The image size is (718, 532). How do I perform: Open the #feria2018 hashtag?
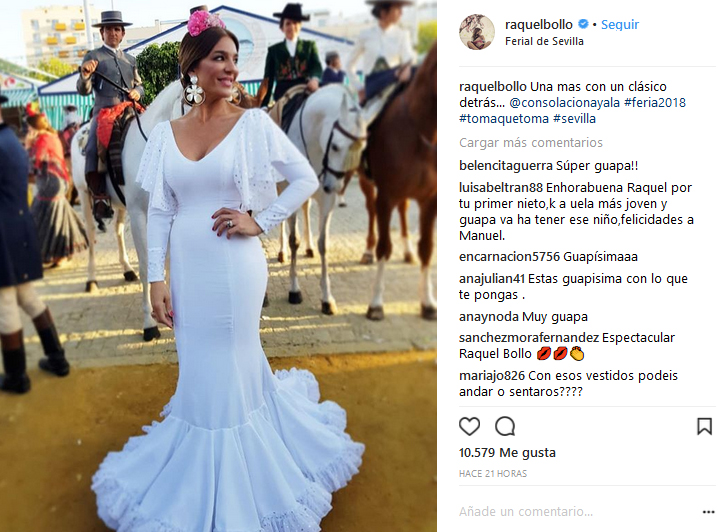click(655, 103)
